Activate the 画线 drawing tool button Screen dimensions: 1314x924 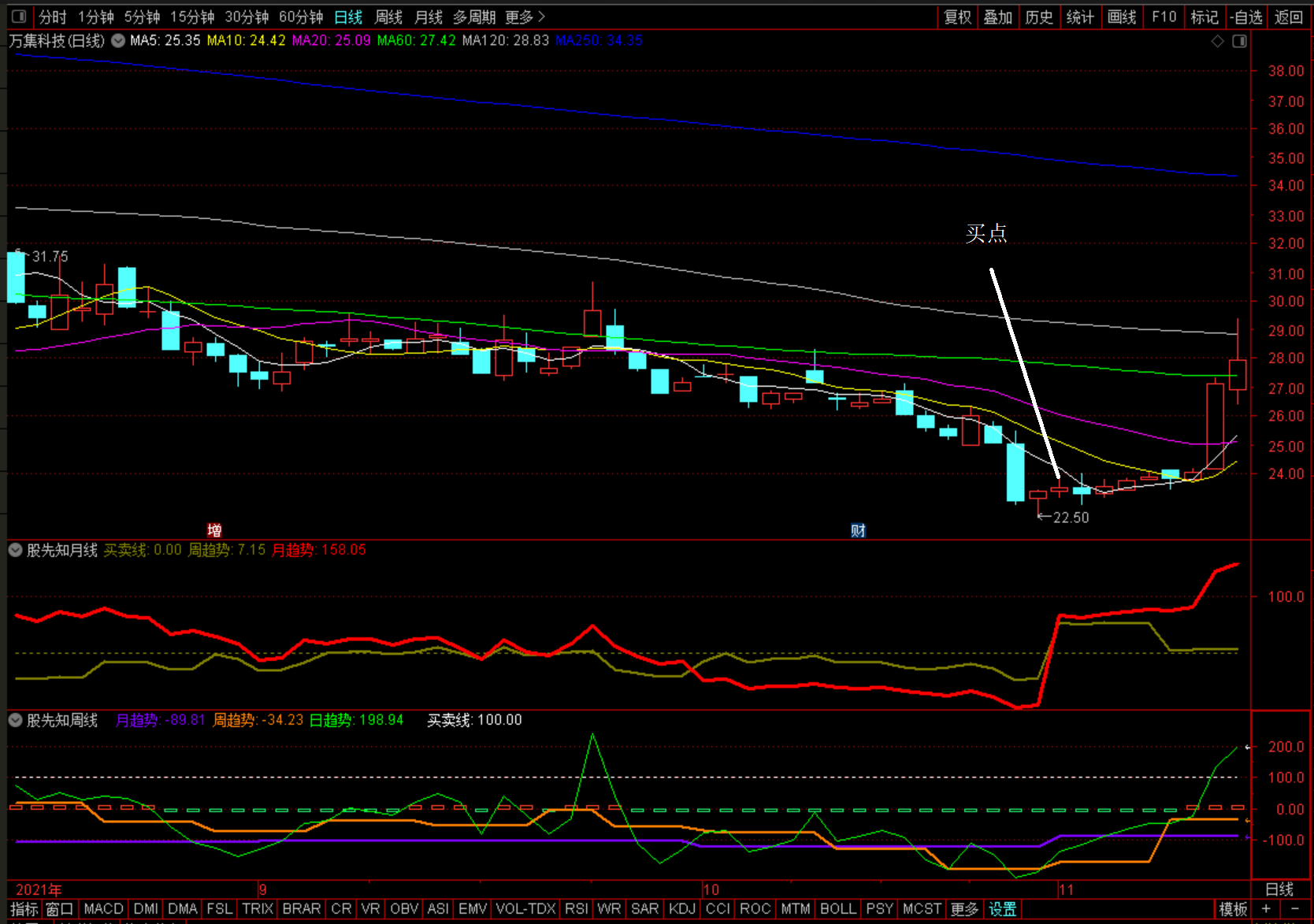pyautogui.click(x=1122, y=17)
